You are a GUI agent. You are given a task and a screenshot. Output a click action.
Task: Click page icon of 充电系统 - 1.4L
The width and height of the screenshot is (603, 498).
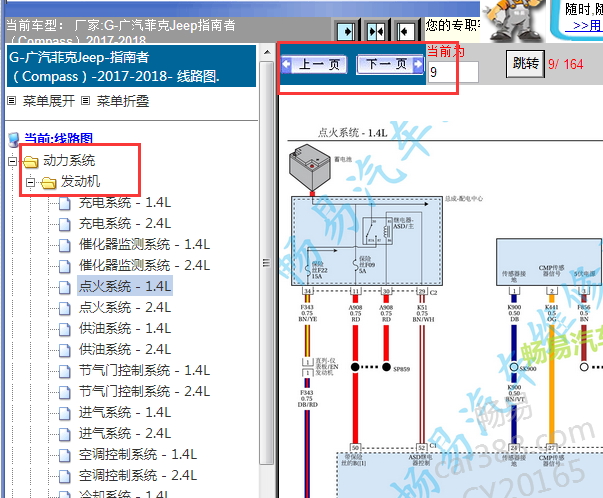(x=65, y=203)
